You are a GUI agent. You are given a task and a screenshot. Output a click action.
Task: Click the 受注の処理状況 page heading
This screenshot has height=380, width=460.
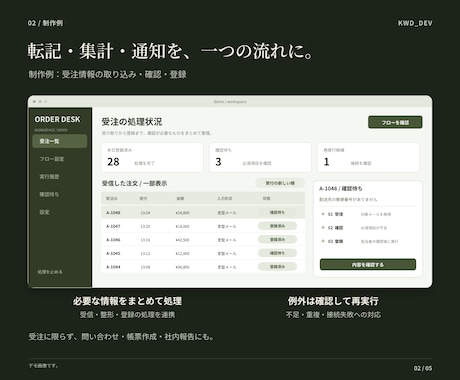(x=132, y=122)
